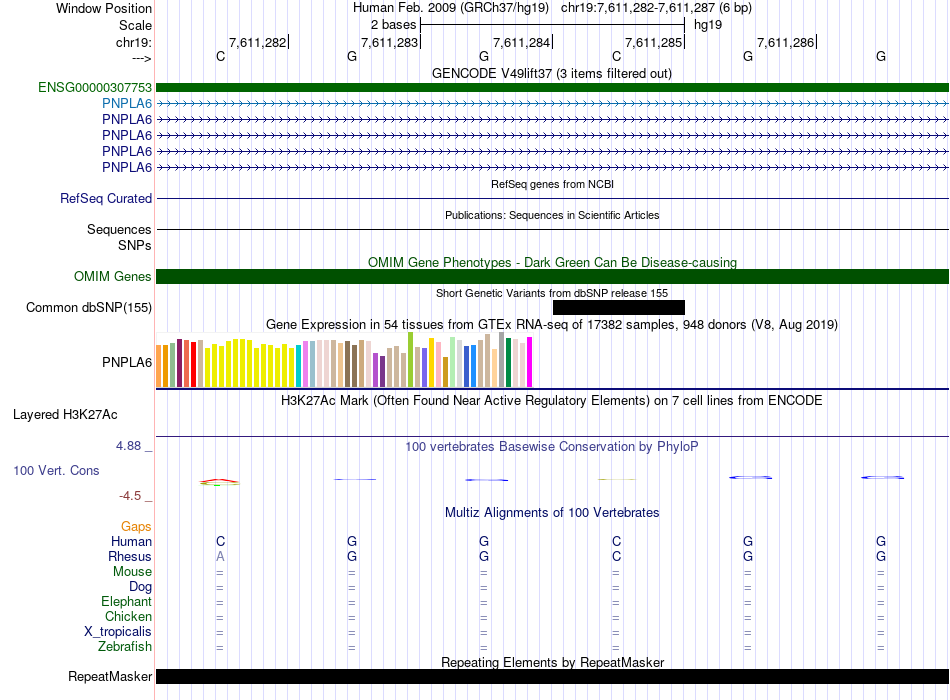
Task: Click 'Multiz Alignments of 100 Vertebrates' title
Action: 552,513
